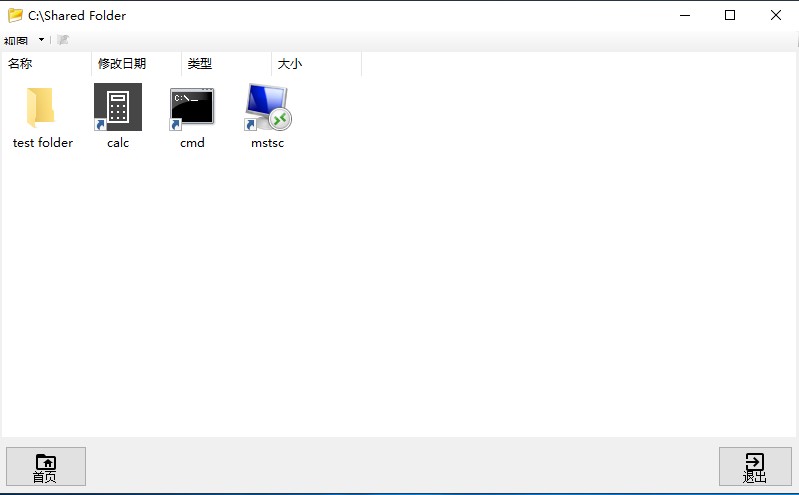Select the cmd shortcut icon
Screen dimensions: 799x495
coord(192,108)
